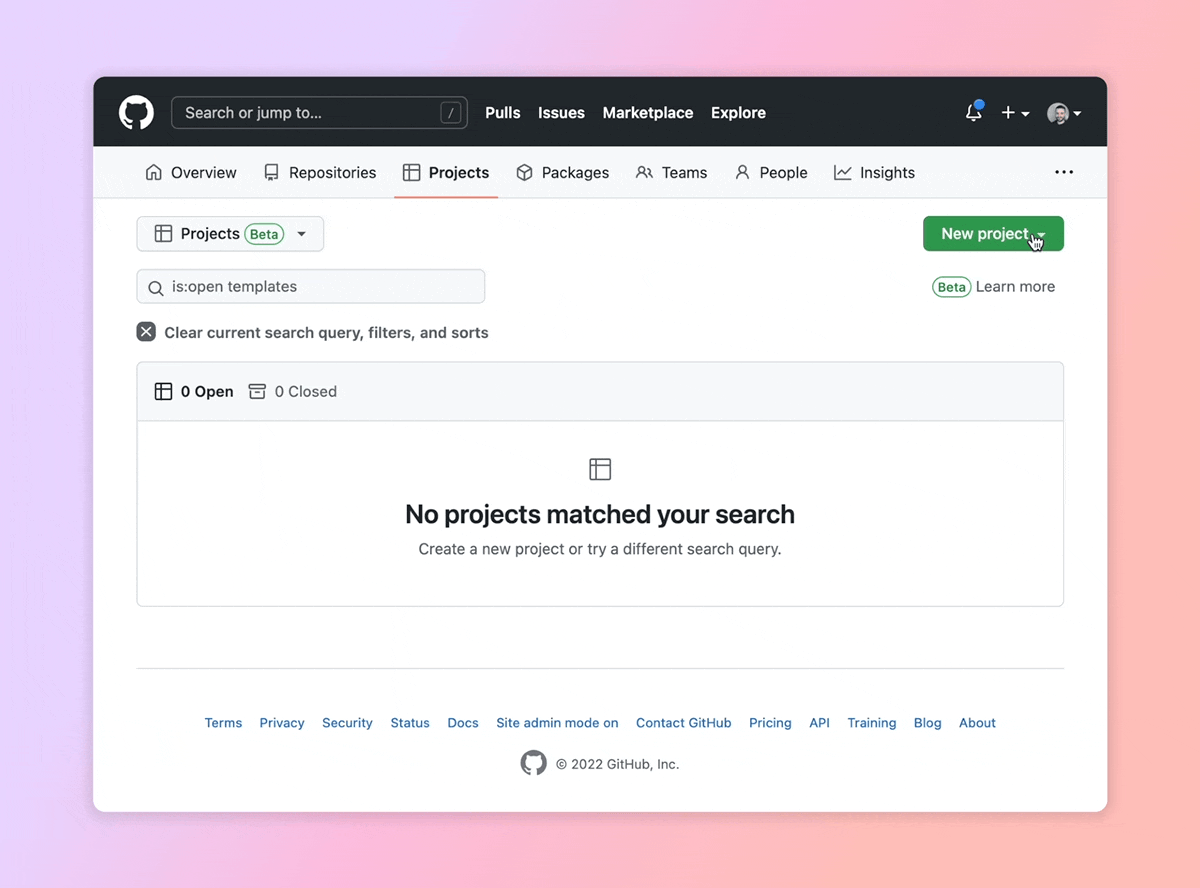This screenshot has width=1200, height=888.
Task: Click the Closed archive icon in the filter bar
Action: click(x=257, y=391)
